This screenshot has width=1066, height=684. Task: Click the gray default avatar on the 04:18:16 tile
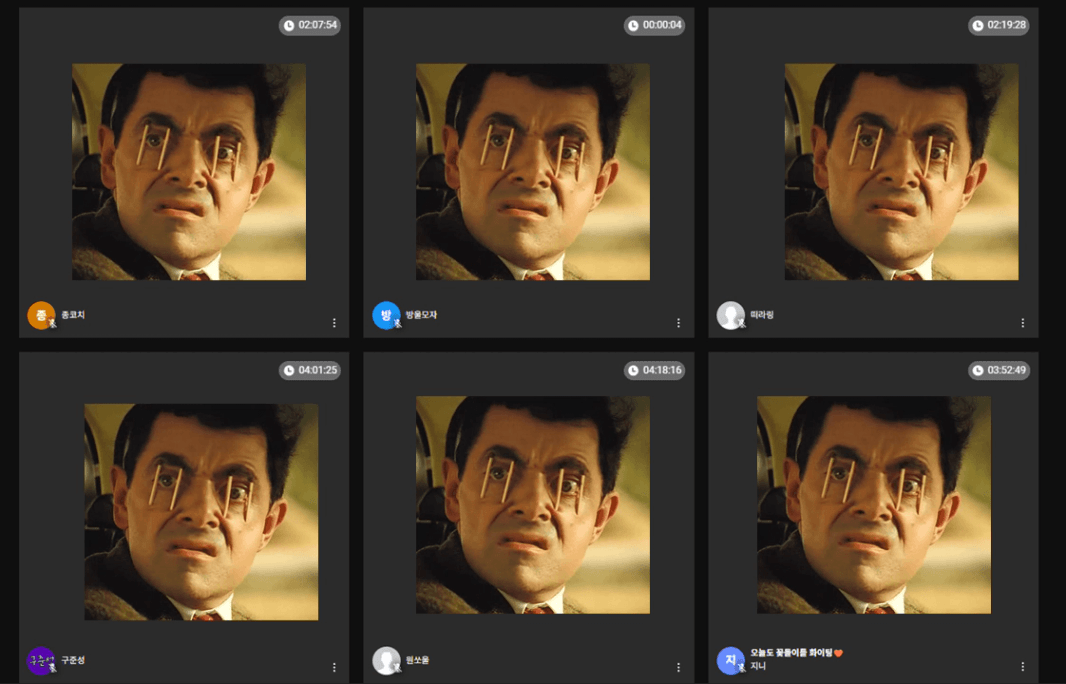pyautogui.click(x=386, y=660)
